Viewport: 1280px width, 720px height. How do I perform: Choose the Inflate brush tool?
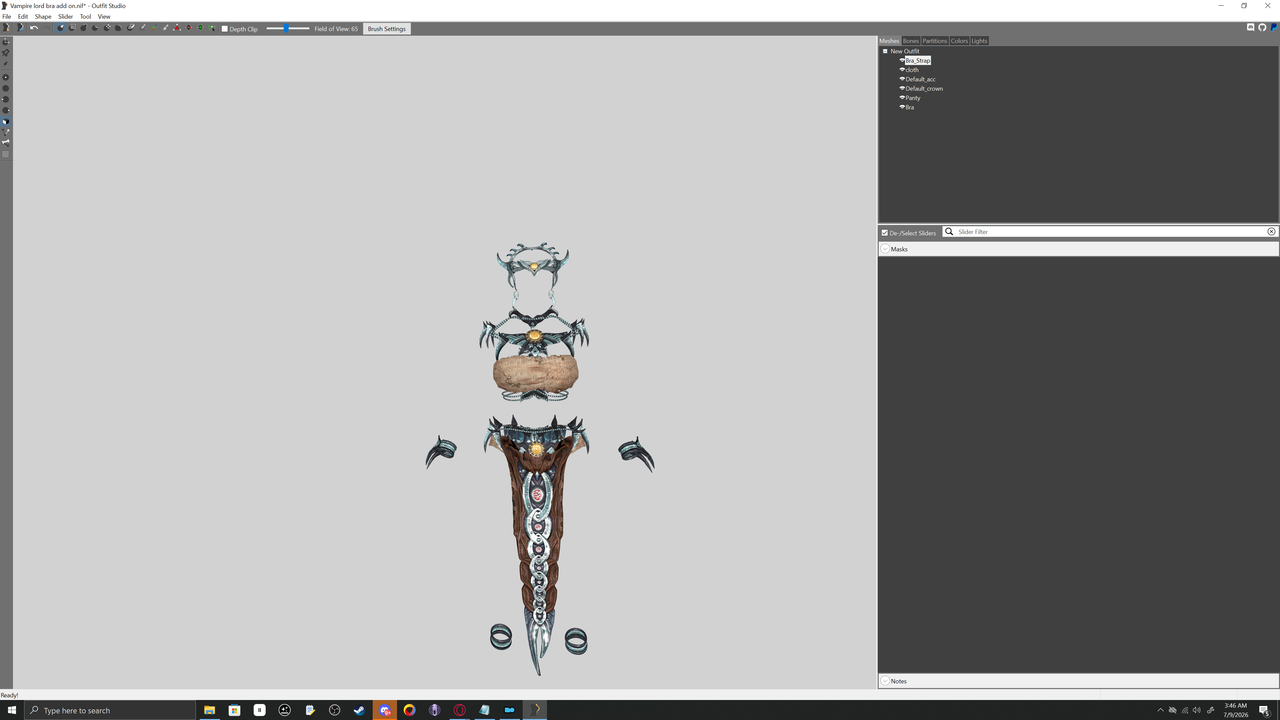(84, 28)
